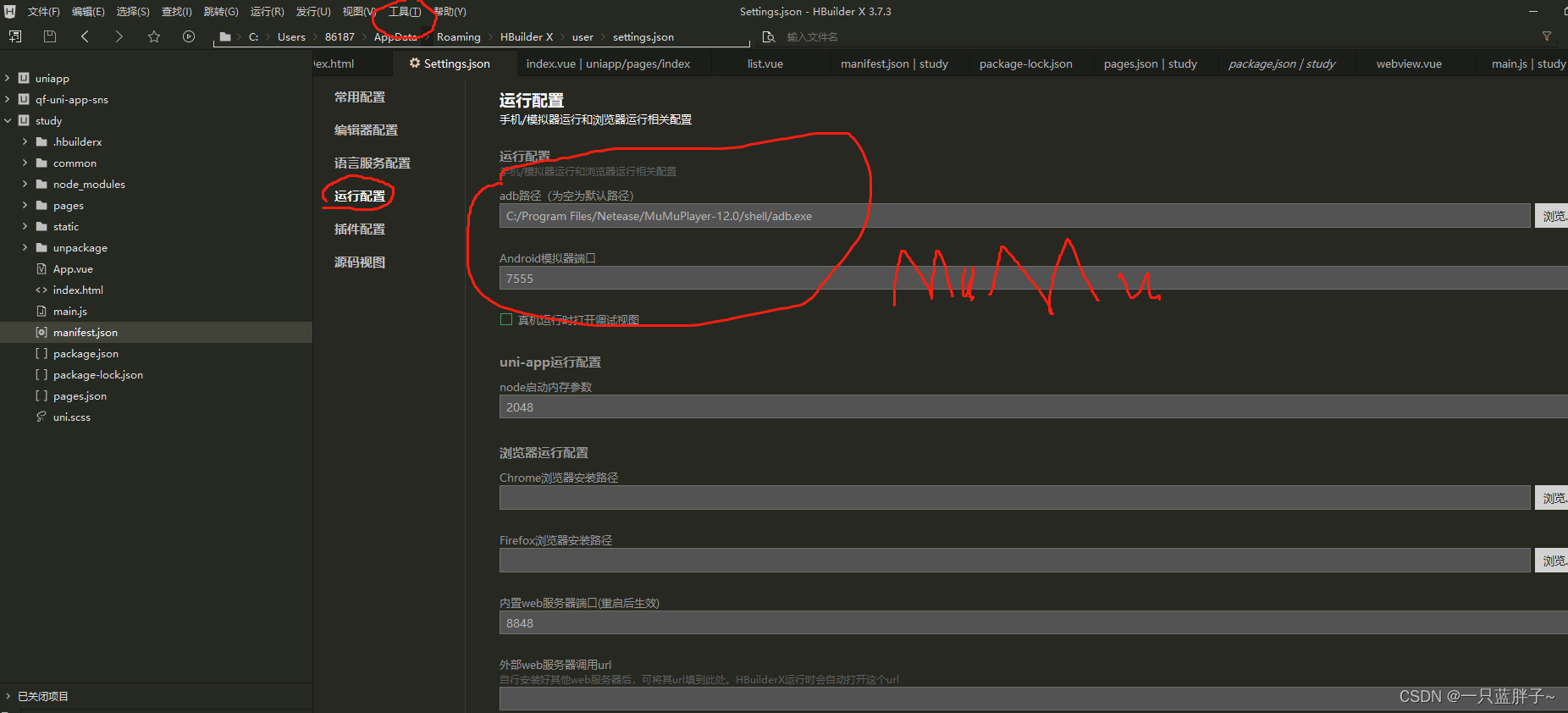This screenshot has height=713, width=1568.
Task: Open the 插件配置 settings section
Action: [360, 229]
